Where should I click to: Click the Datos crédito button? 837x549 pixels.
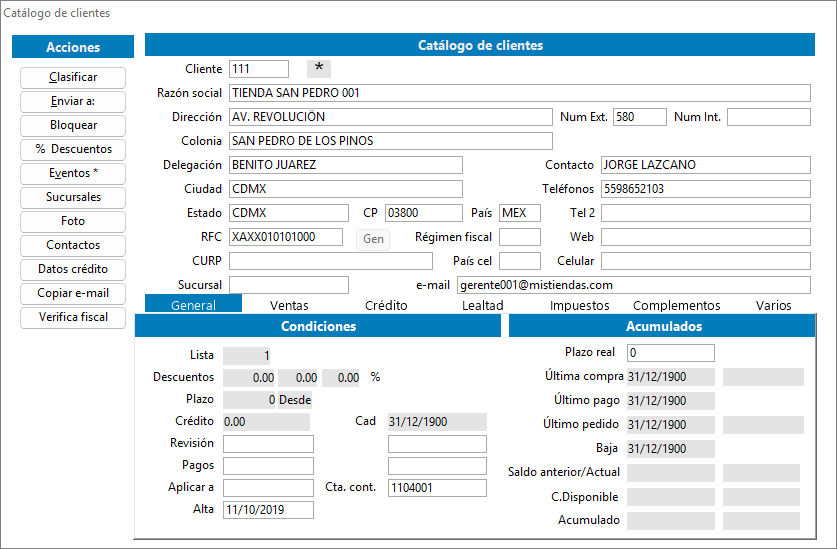(x=73, y=270)
